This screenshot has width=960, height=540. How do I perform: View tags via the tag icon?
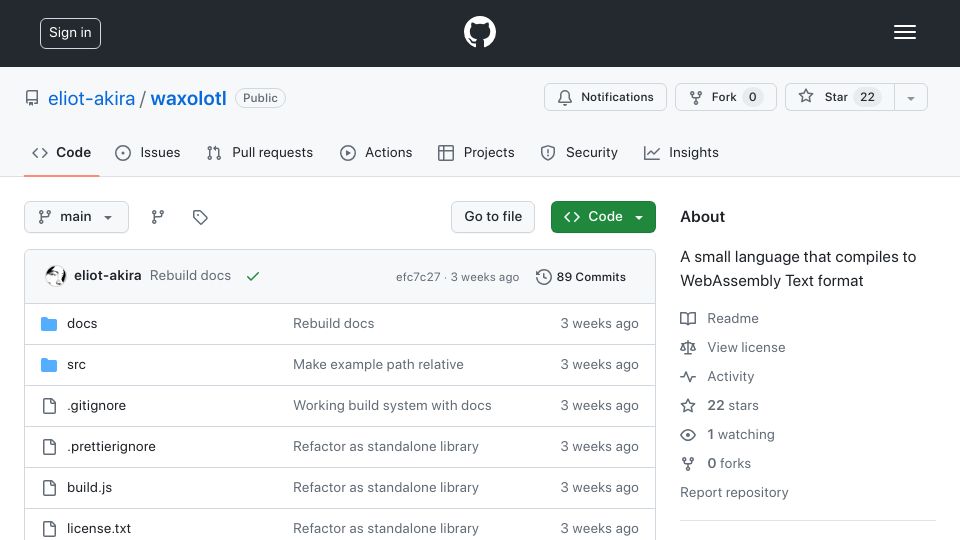(x=200, y=217)
